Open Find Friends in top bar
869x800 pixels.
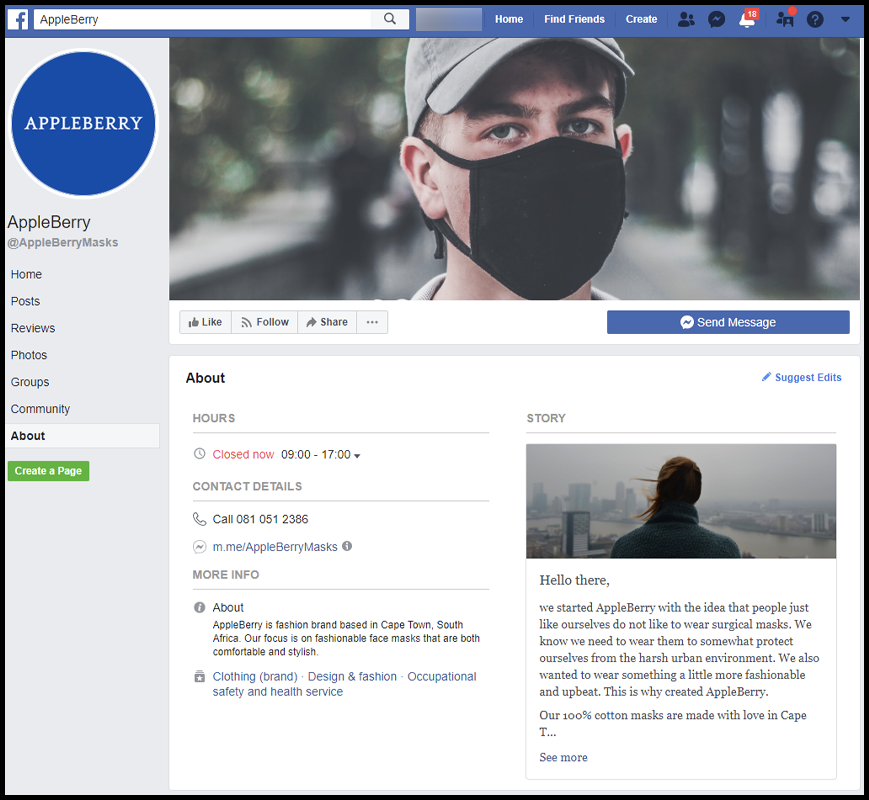(x=574, y=19)
